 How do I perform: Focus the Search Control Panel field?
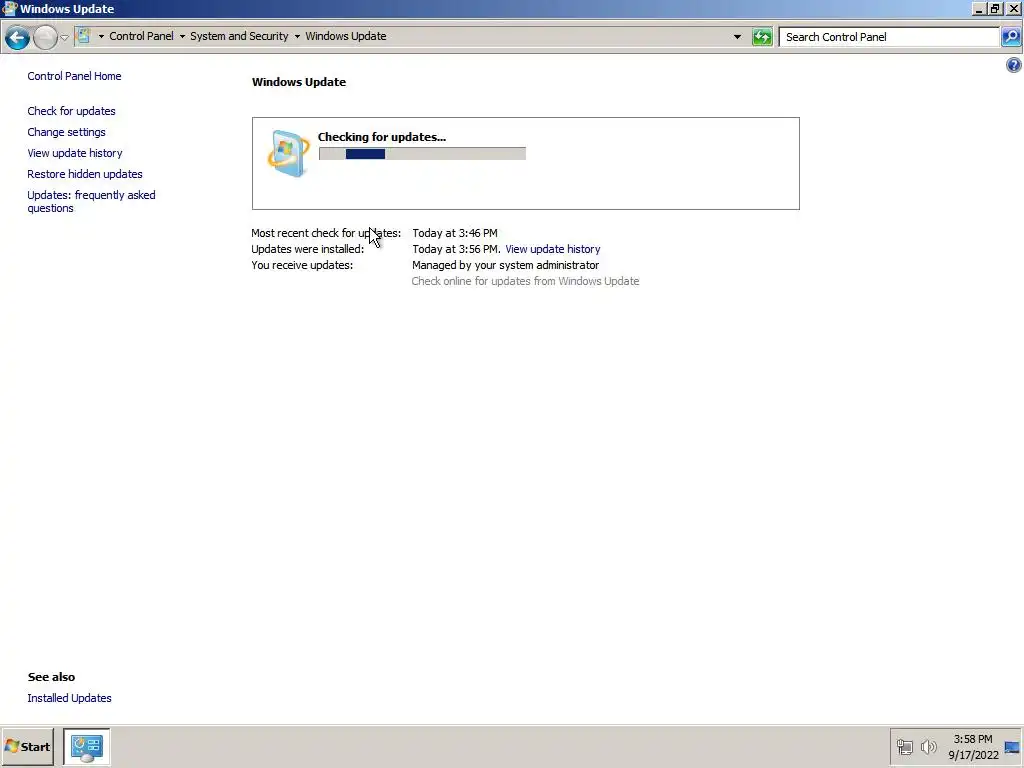(889, 37)
